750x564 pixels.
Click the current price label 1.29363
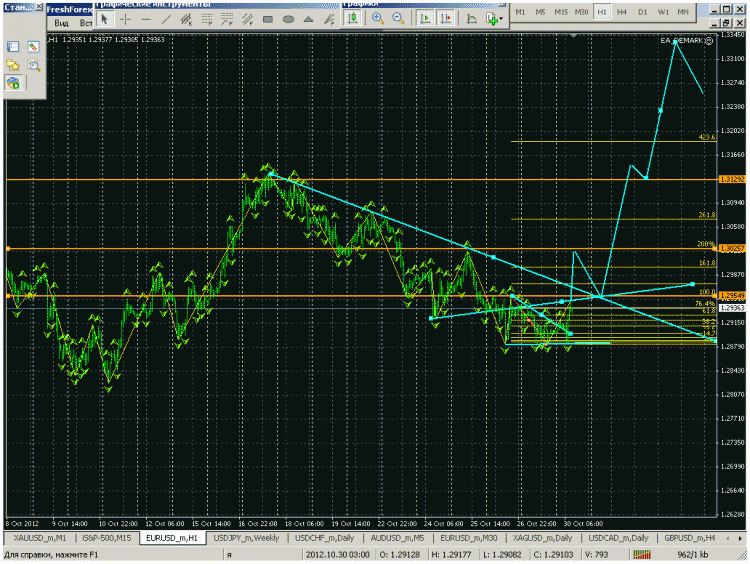[x=732, y=308]
